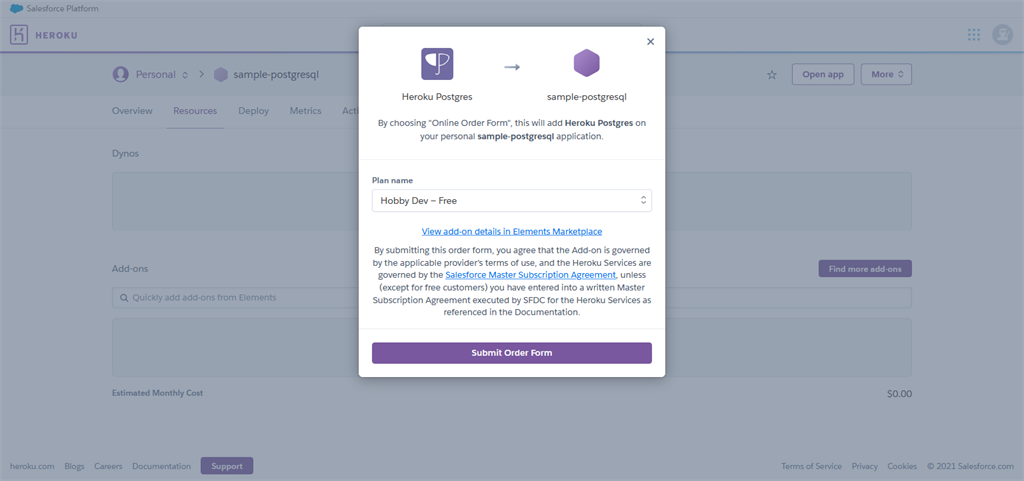Click the Open app button
The image size is (1024, 481).
pos(823,74)
